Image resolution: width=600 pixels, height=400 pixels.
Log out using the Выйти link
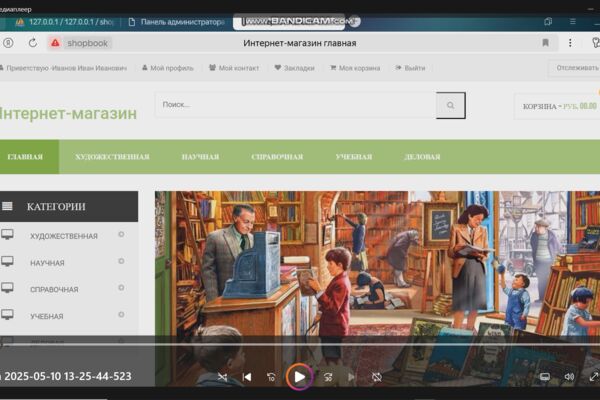[x=410, y=68]
